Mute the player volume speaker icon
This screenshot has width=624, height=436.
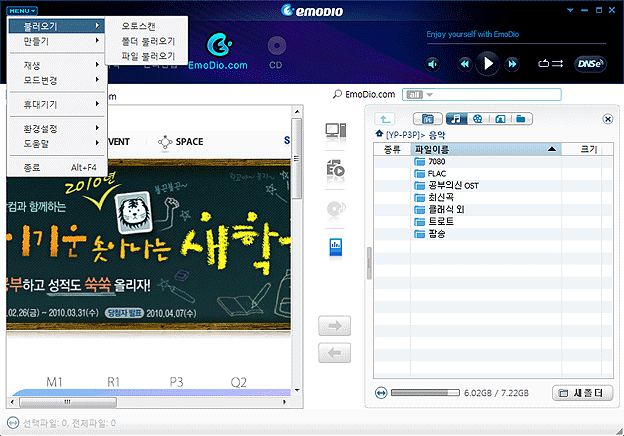433,64
